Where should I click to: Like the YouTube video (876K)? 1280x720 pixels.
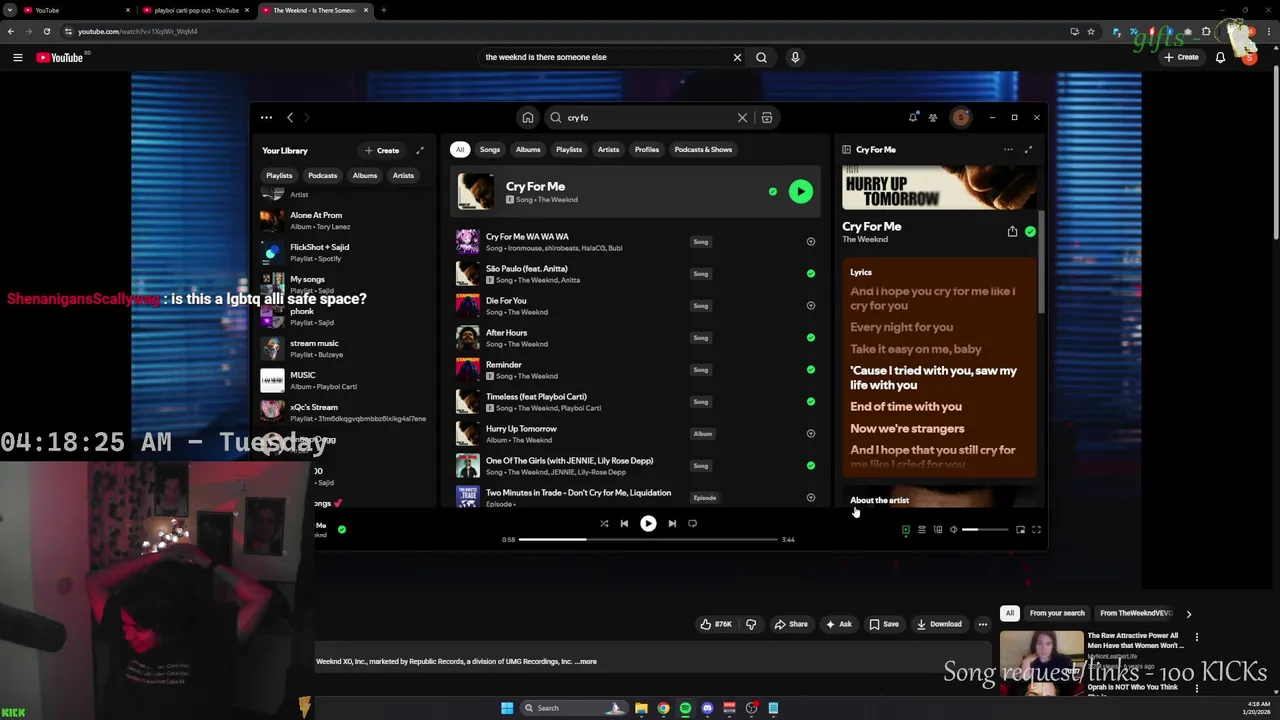click(717, 624)
